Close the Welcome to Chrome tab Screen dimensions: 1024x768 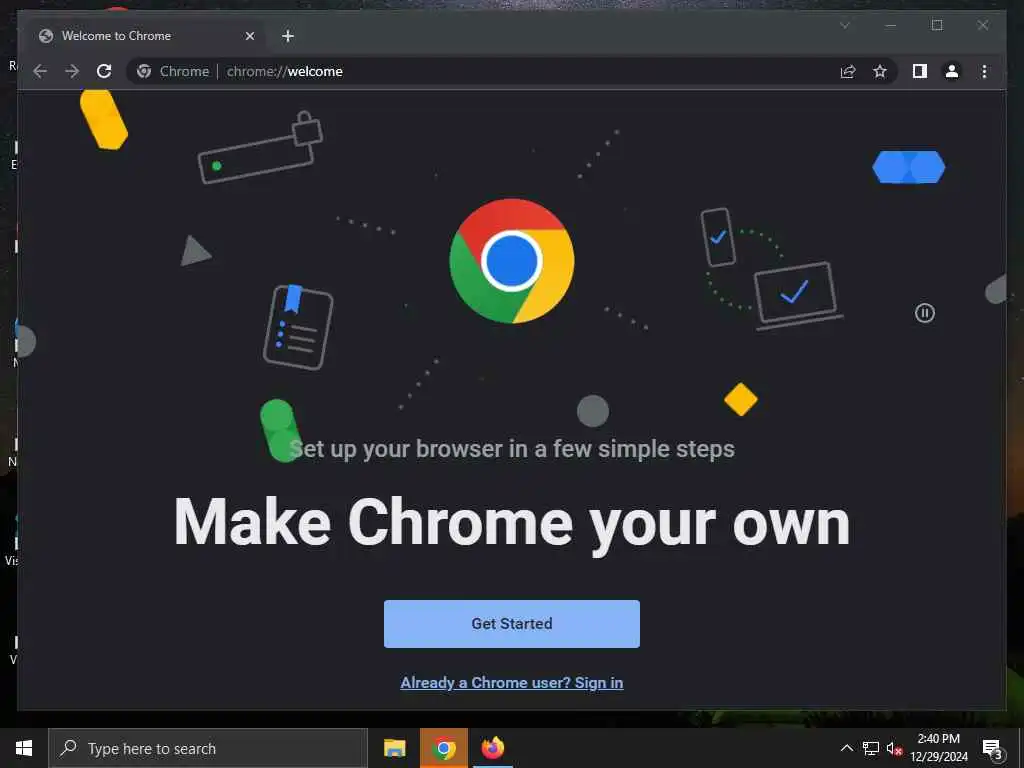point(249,36)
